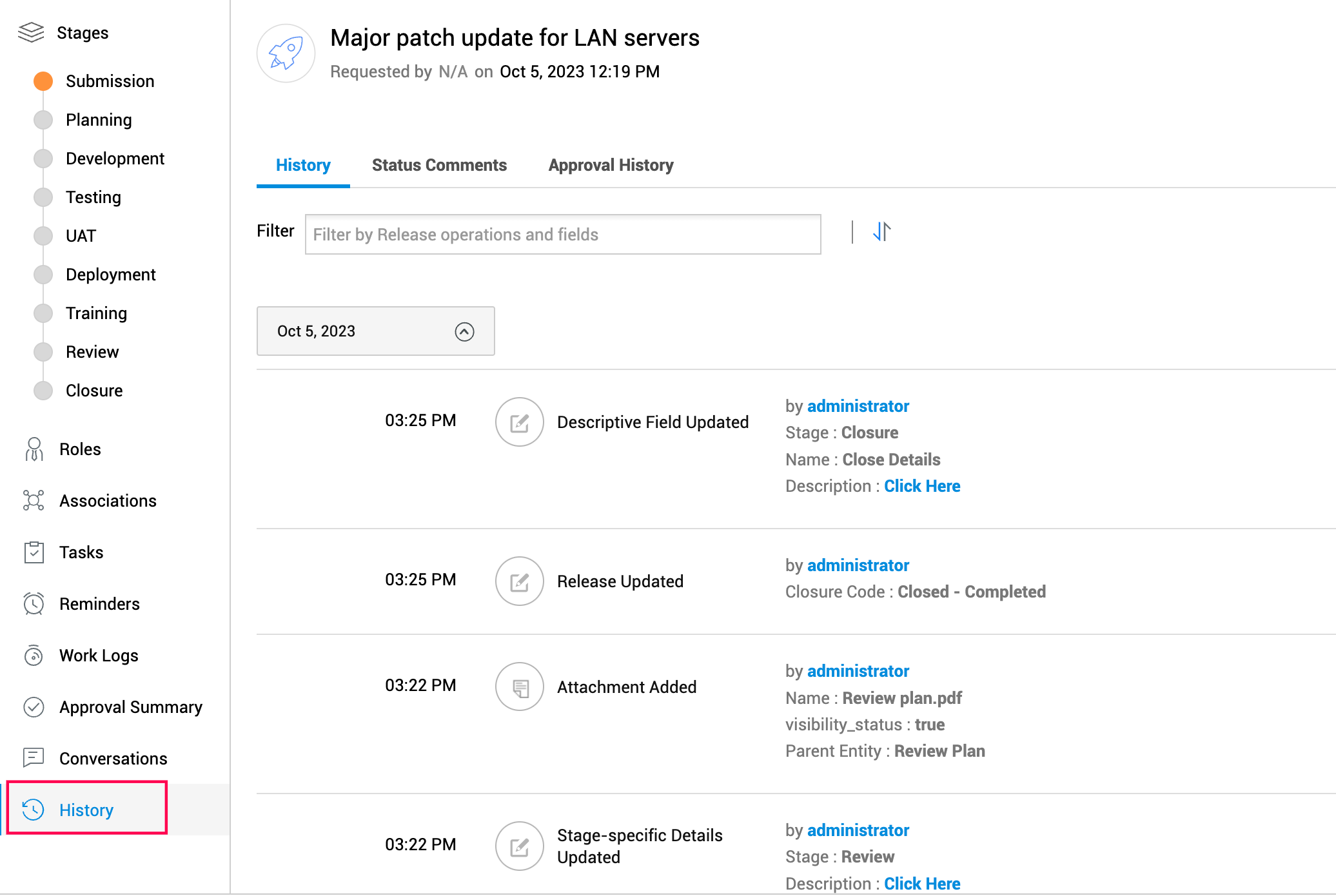Select the Submission stage
The image size is (1336, 896).
[x=110, y=81]
